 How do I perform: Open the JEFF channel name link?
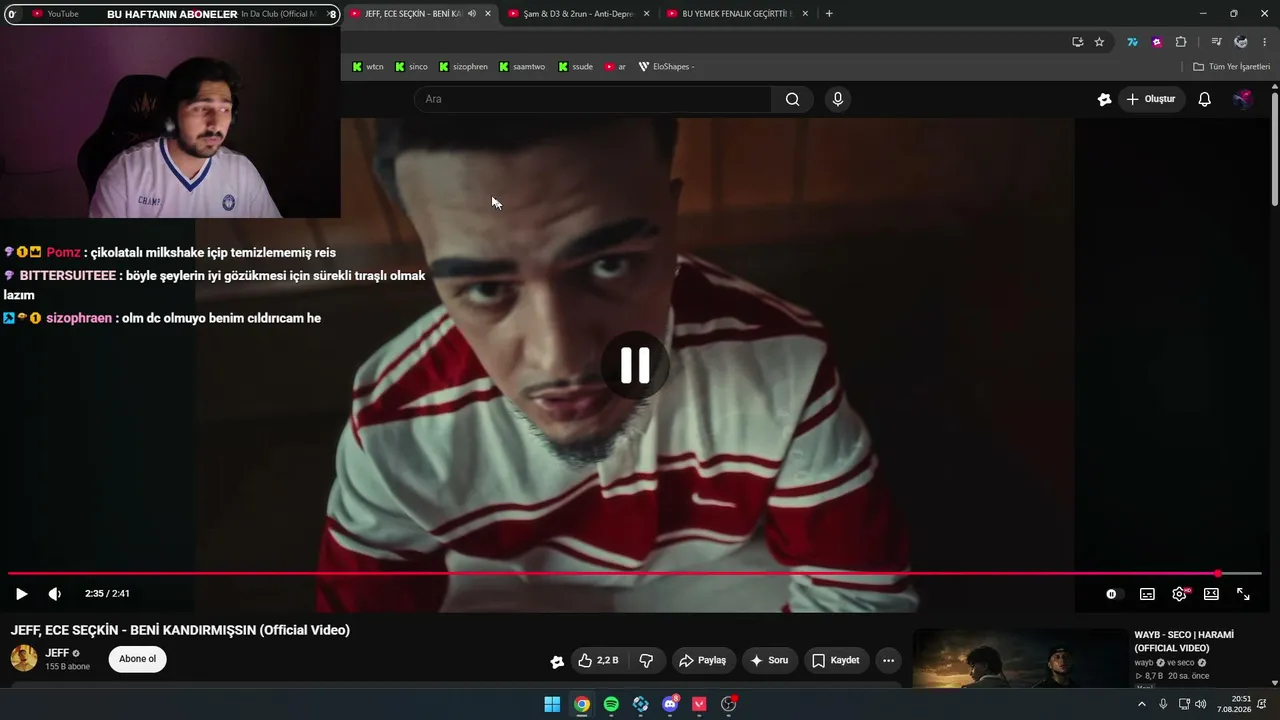pos(57,653)
